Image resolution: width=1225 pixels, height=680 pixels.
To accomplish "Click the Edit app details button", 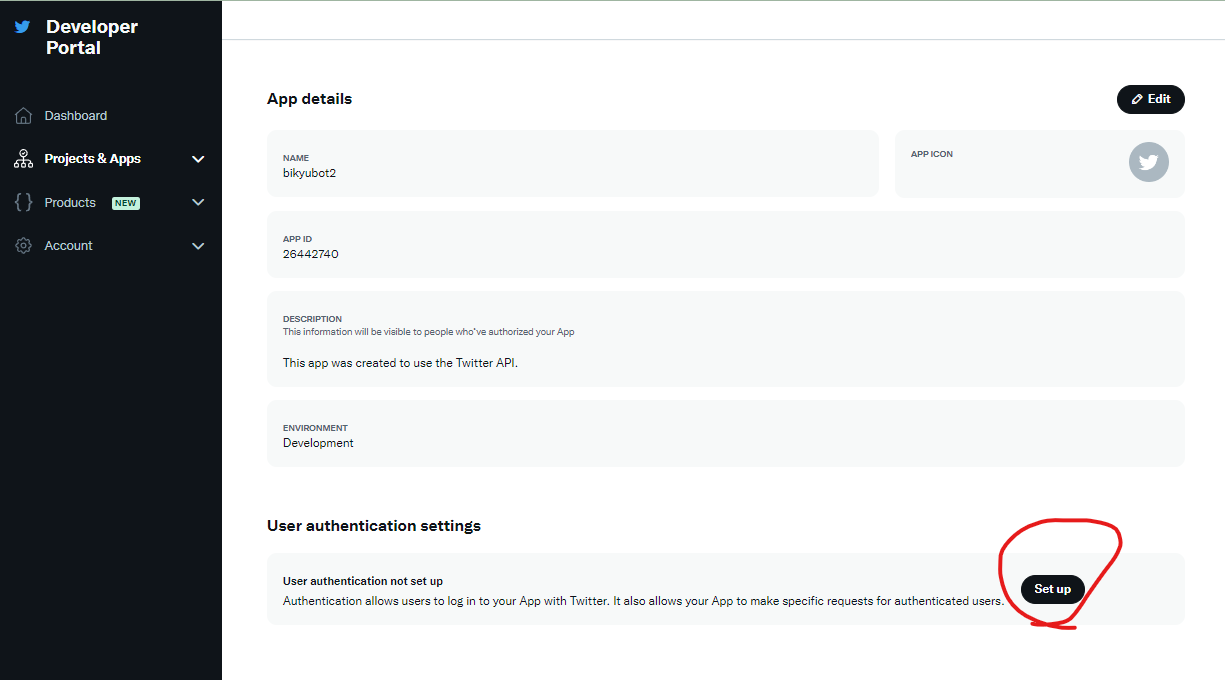I will tap(1151, 99).
